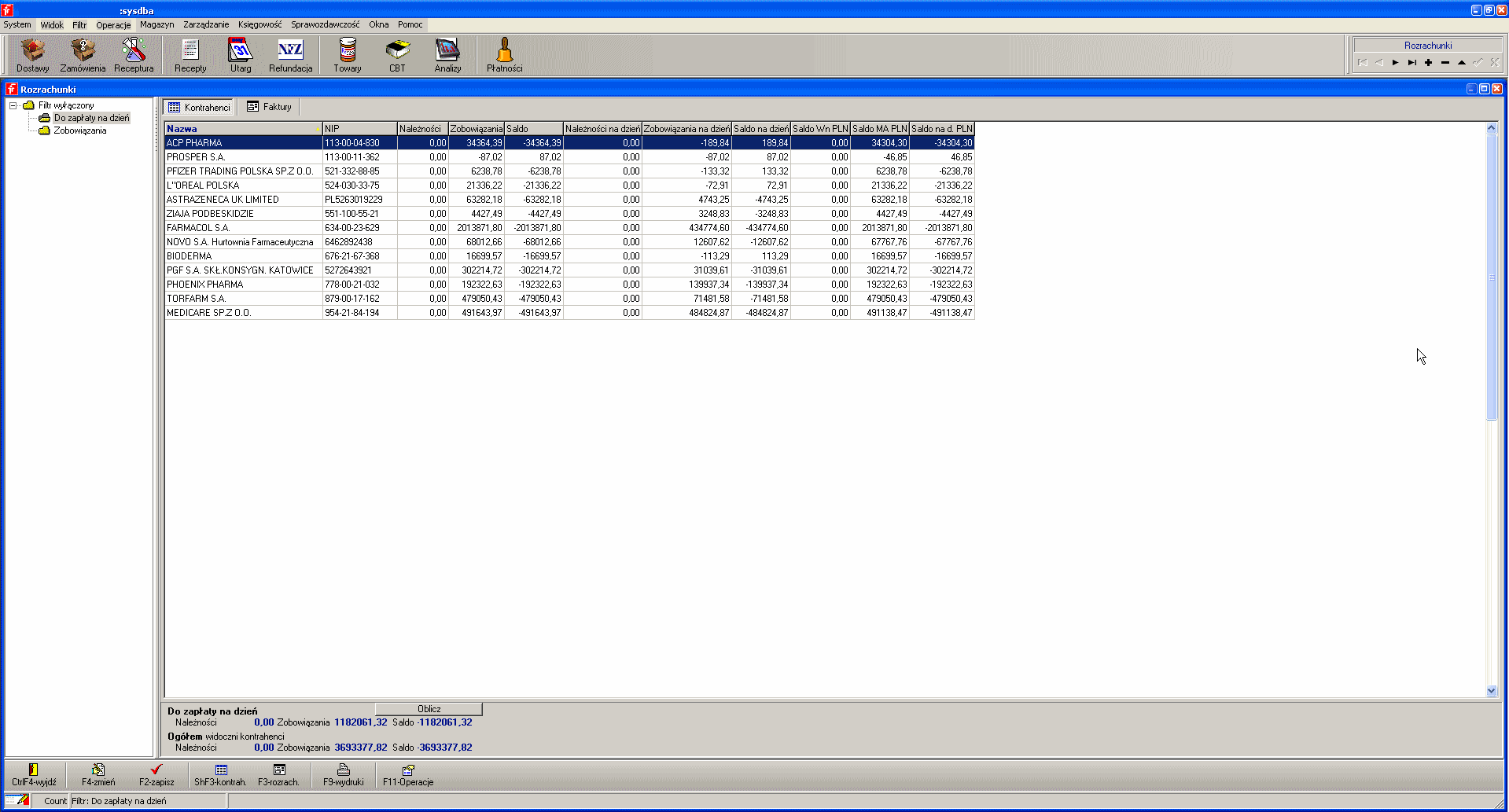Go to next record in navigator

click(x=1396, y=63)
